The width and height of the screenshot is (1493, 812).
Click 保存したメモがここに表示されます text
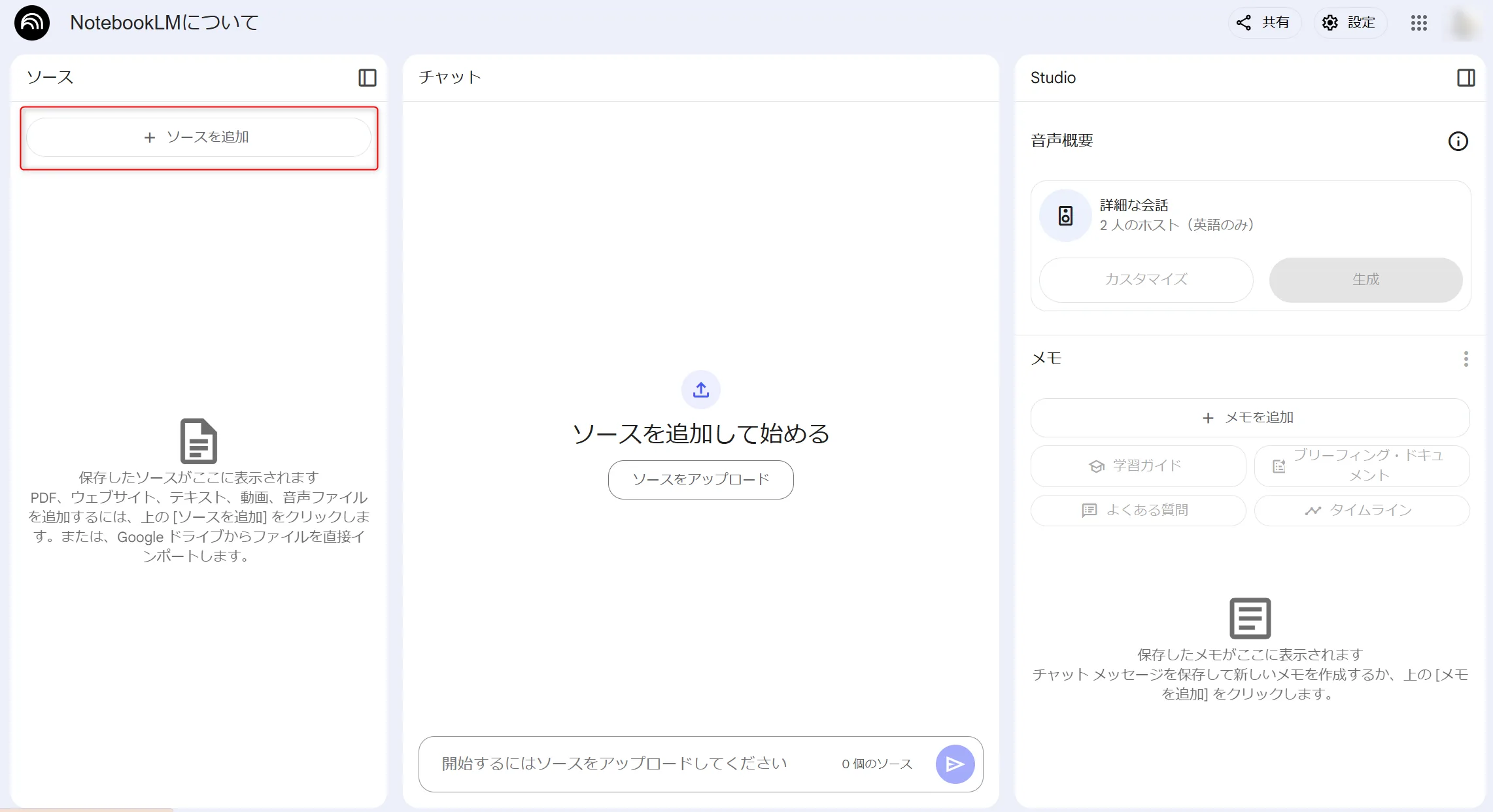tap(1250, 655)
